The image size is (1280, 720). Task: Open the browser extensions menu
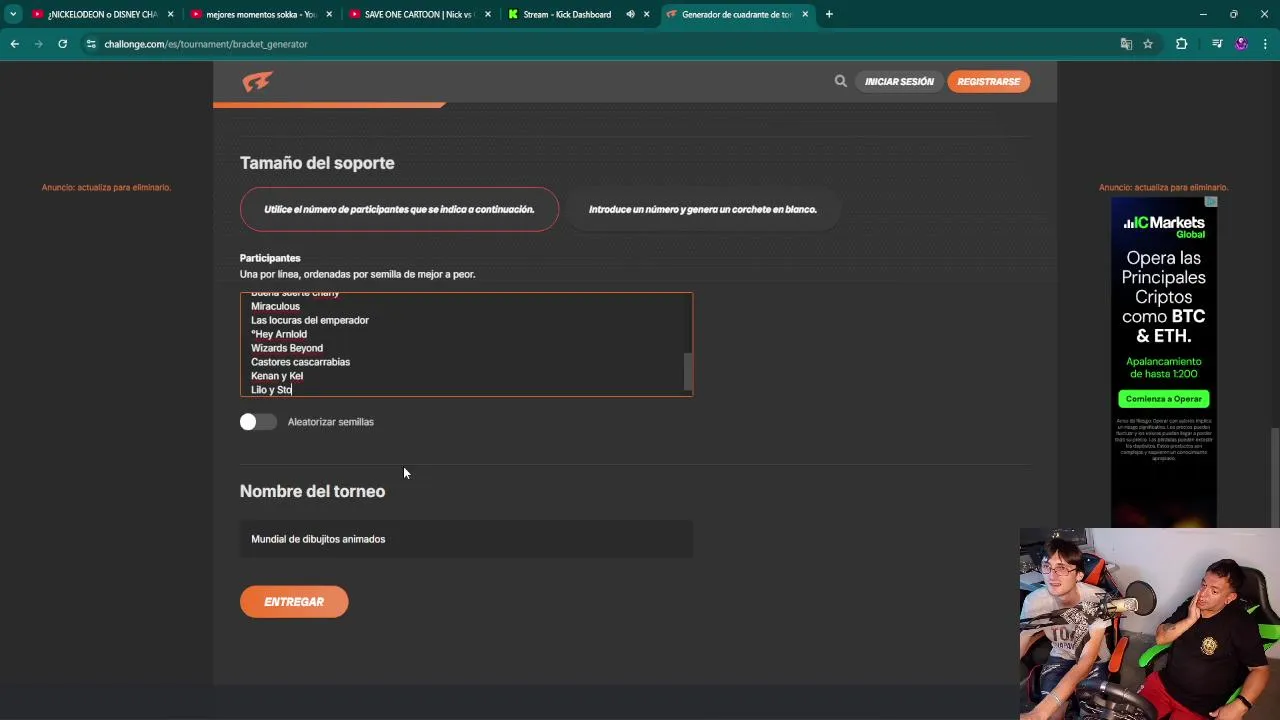pos(1181,44)
